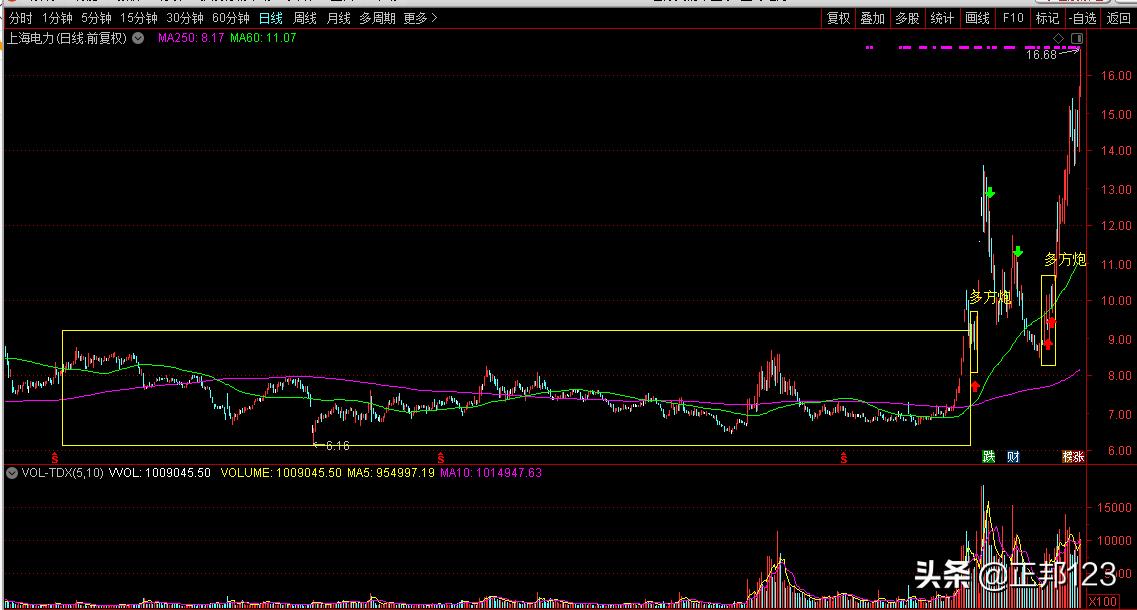Open the 多周期 multi-period view
Viewport: 1137px width, 610px height.
377,18
